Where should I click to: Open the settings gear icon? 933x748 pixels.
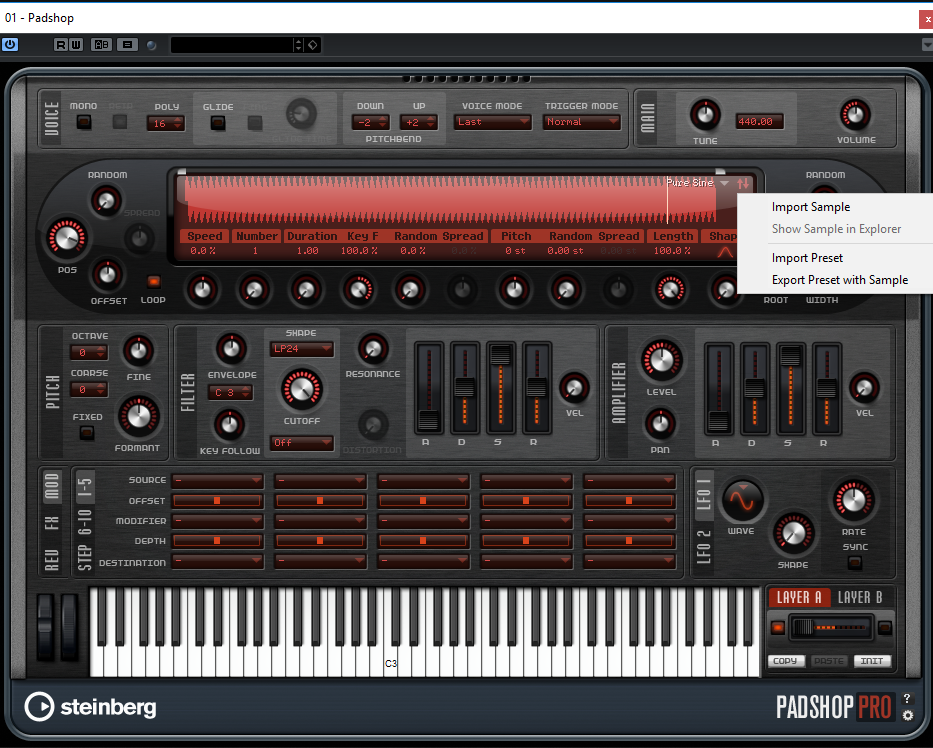[907, 715]
